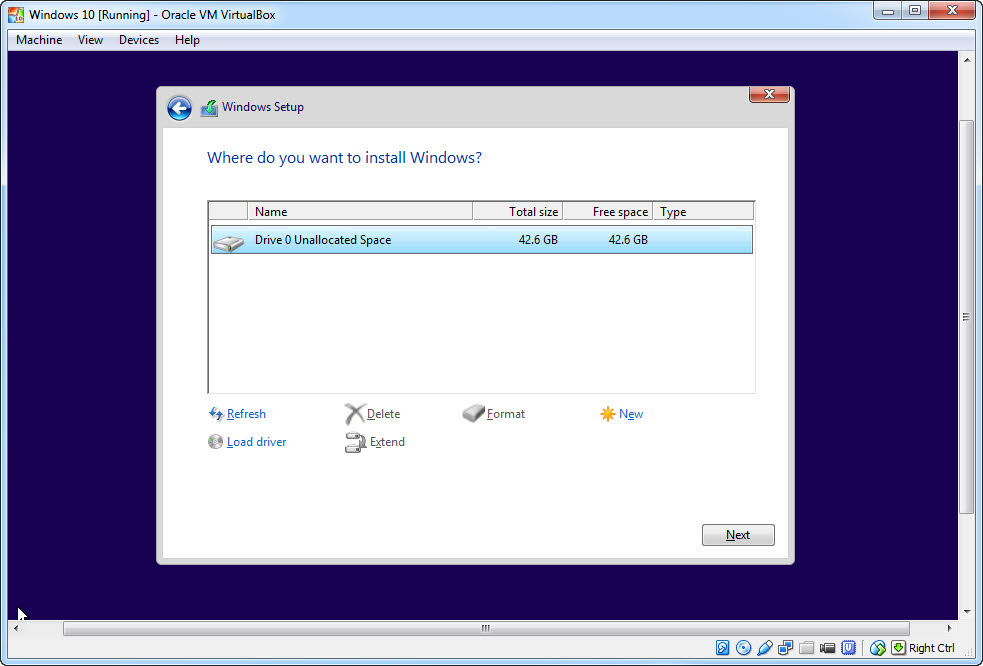Click the New link to create partition
Viewport: 983px width, 666px height.
(631, 414)
